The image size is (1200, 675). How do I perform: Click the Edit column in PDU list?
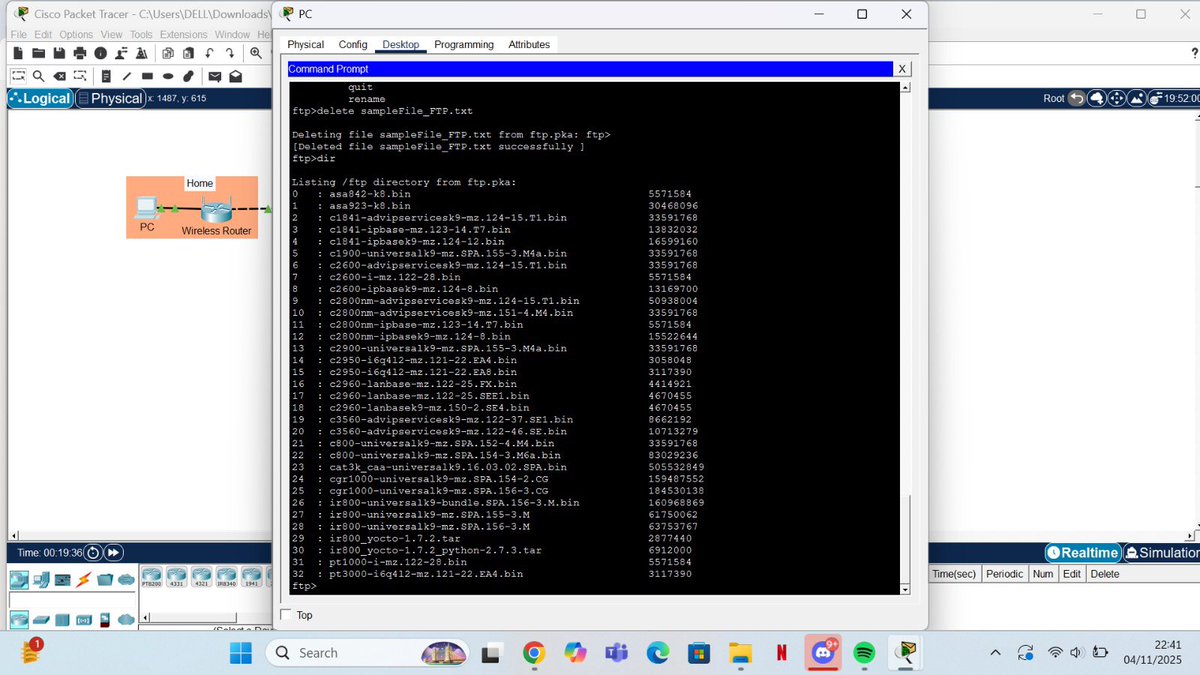tap(1071, 574)
